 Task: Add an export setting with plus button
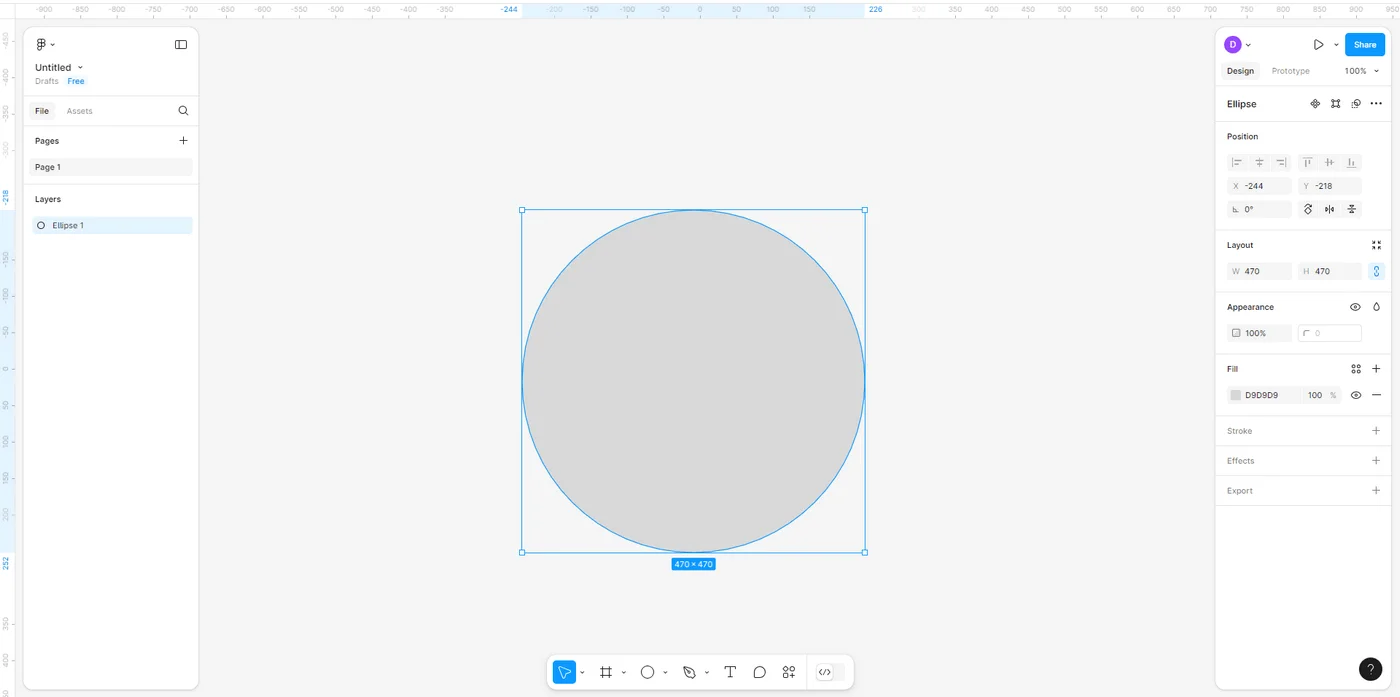click(1376, 491)
